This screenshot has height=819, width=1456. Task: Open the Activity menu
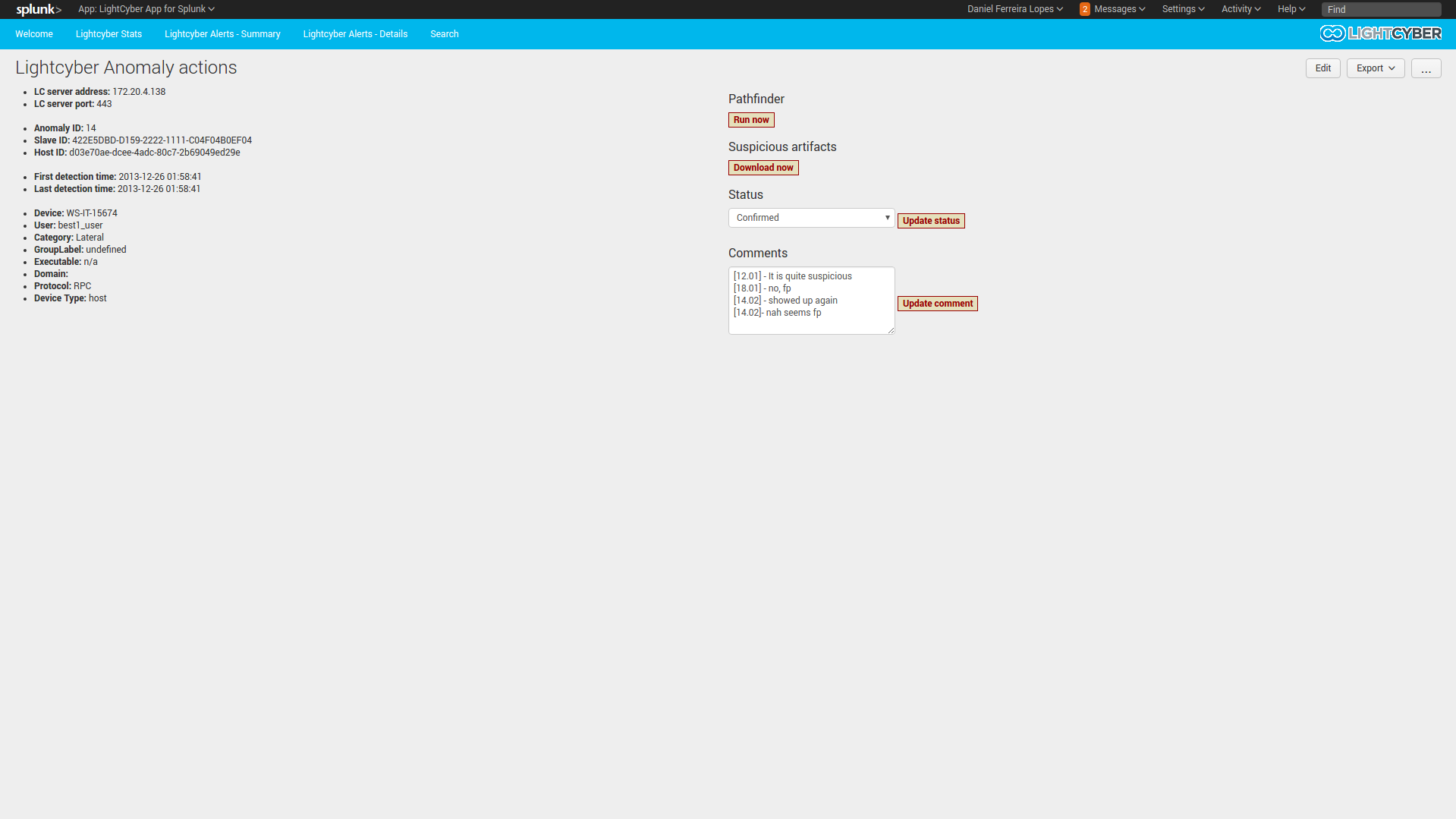pyautogui.click(x=1241, y=9)
